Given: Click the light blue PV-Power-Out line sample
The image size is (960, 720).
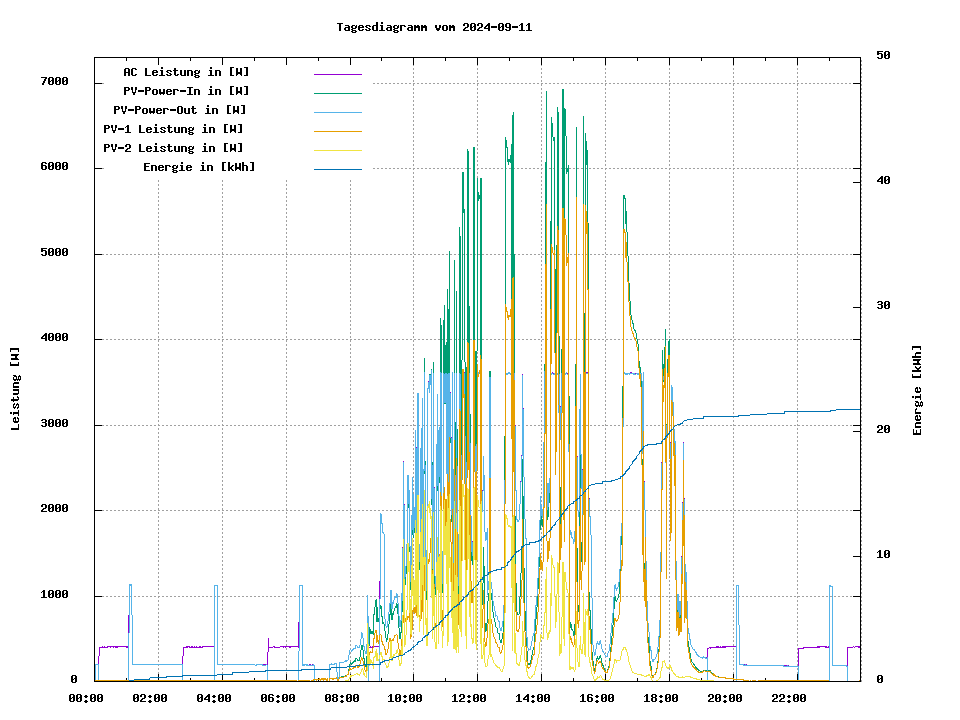Looking at the screenshot, I should 337,111.
